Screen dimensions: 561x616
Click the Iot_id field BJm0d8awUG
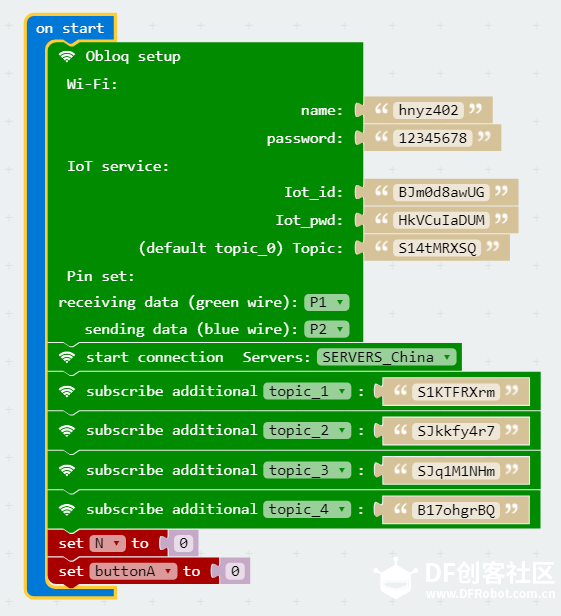click(x=441, y=192)
